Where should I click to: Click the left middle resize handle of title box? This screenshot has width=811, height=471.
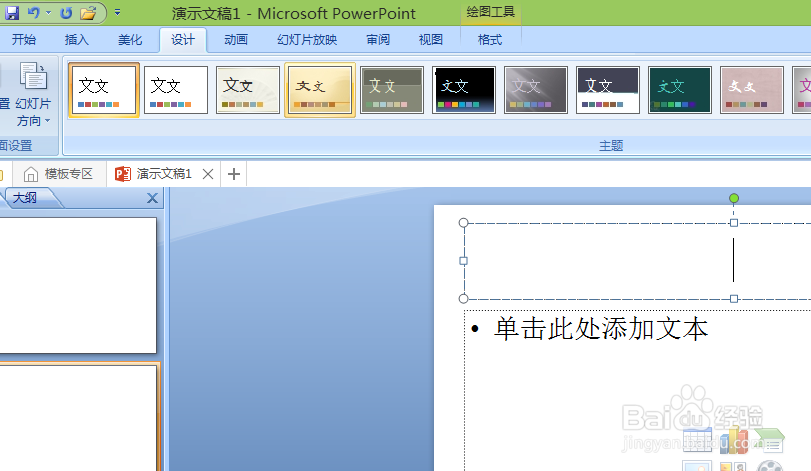click(x=463, y=261)
